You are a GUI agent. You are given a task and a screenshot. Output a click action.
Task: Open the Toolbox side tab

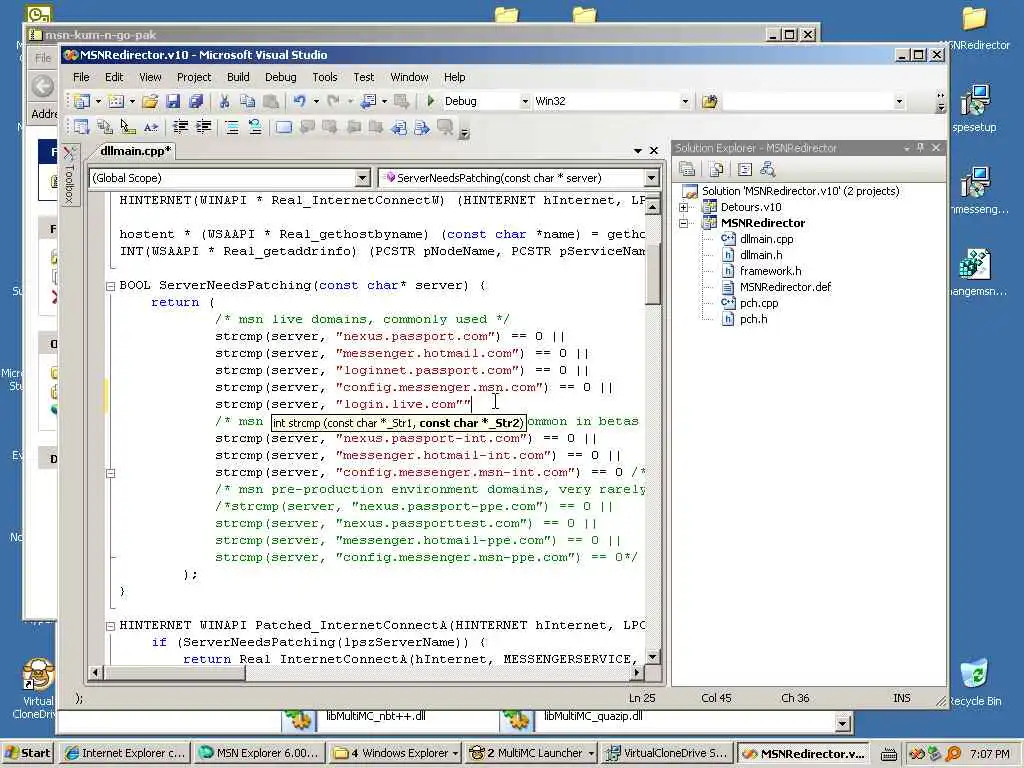point(70,175)
